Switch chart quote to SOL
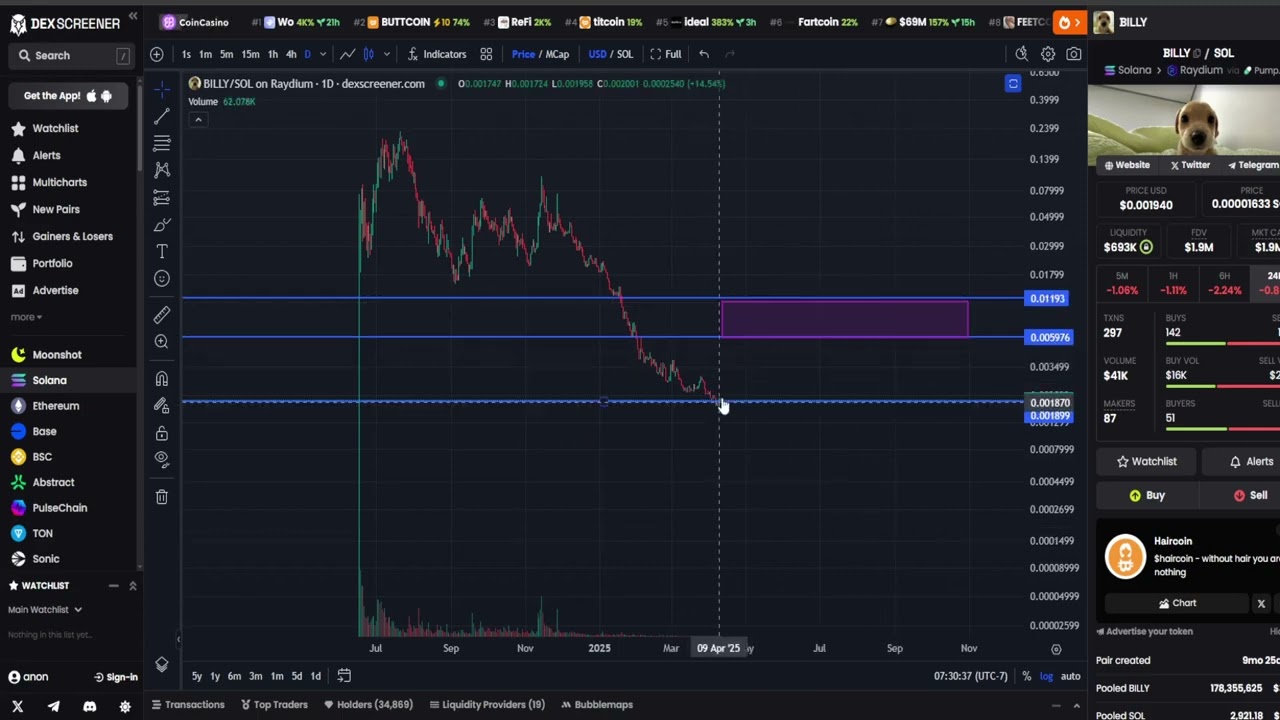The width and height of the screenshot is (1280, 720). coord(625,54)
